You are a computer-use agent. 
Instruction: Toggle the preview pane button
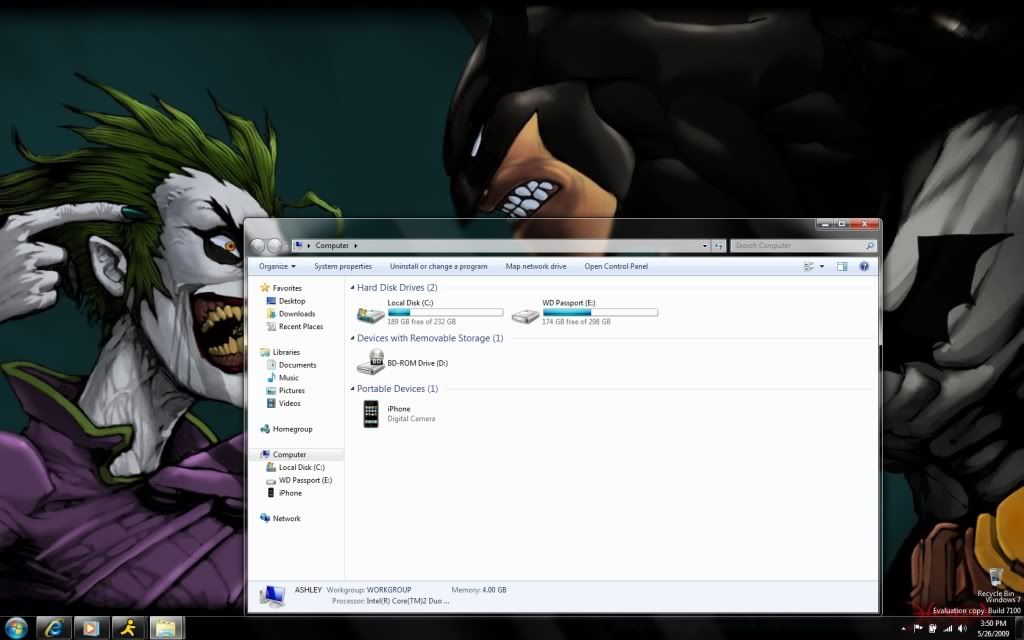842,266
